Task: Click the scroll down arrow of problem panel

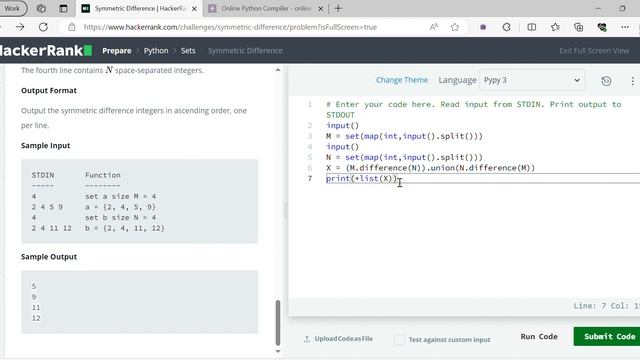Action: (x=278, y=351)
